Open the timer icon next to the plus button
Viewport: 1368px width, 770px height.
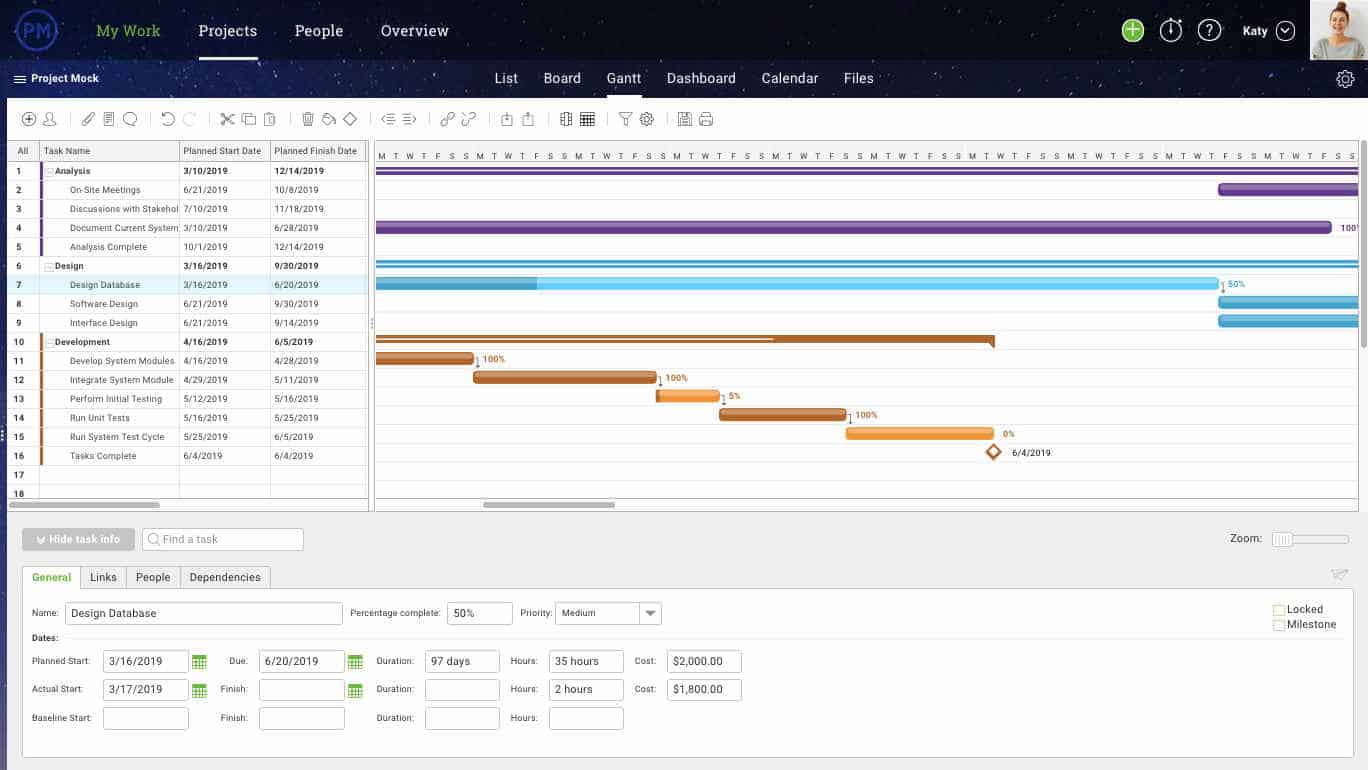point(1170,30)
